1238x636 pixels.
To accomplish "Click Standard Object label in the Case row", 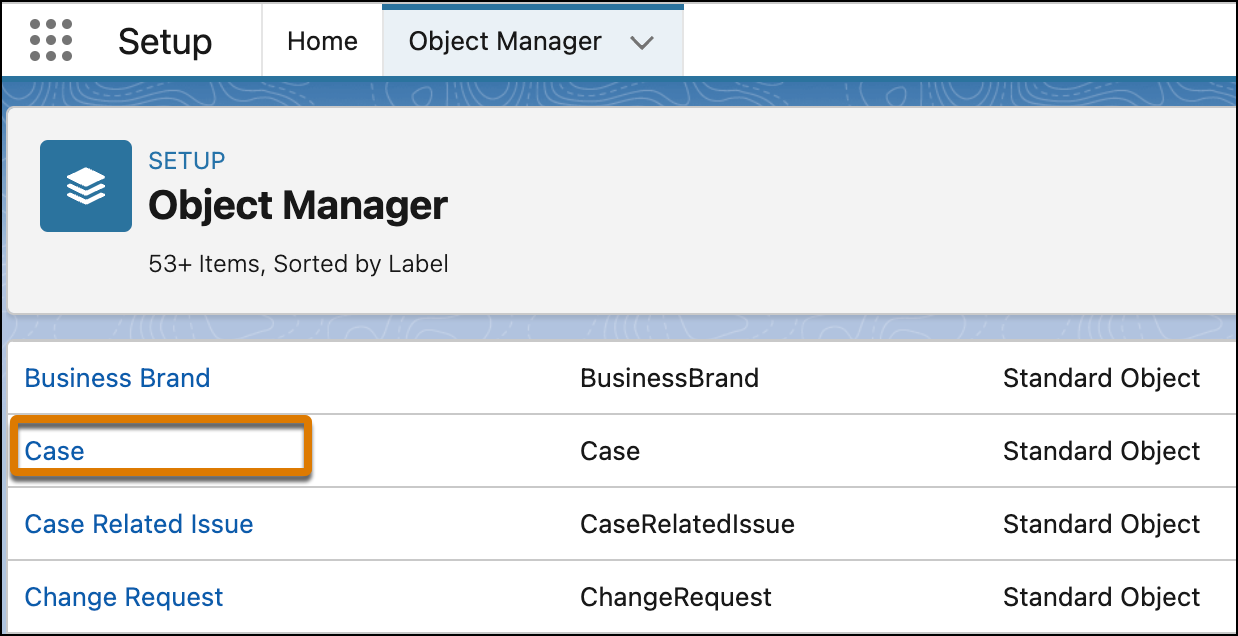I will point(1101,451).
